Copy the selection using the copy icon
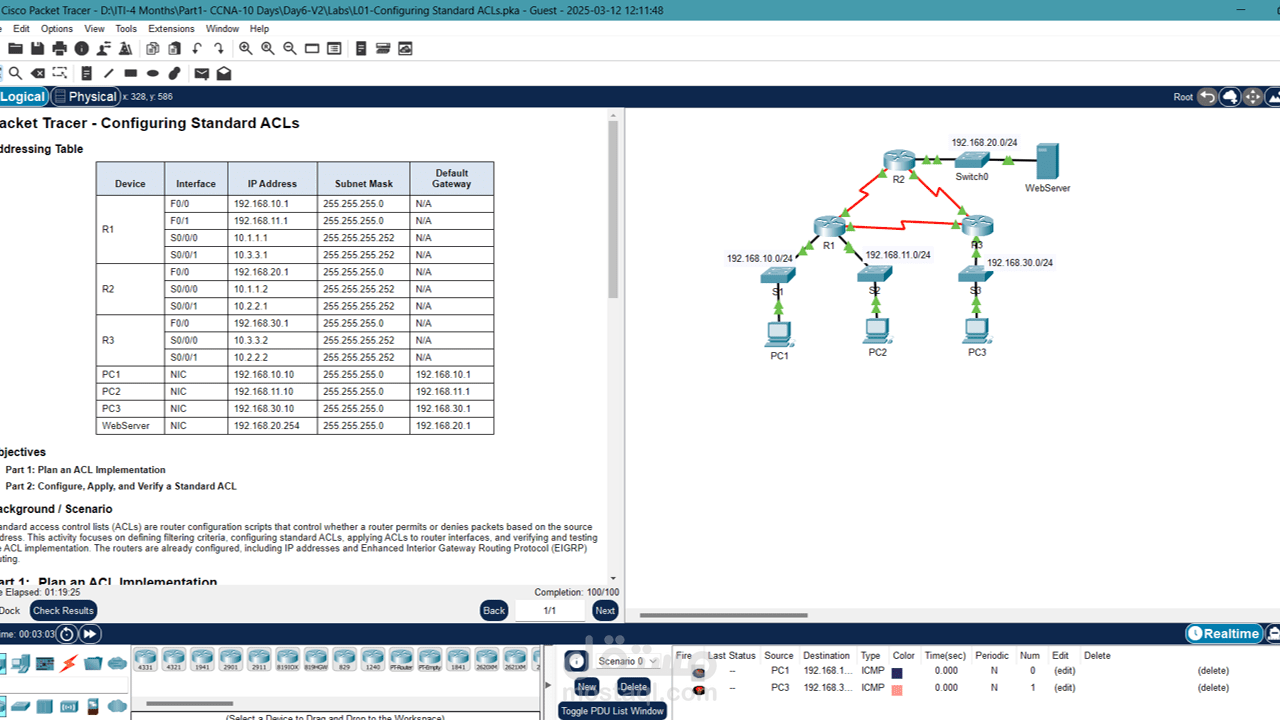The width and height of the screenshot is (1280, 720). coord(153,48)
